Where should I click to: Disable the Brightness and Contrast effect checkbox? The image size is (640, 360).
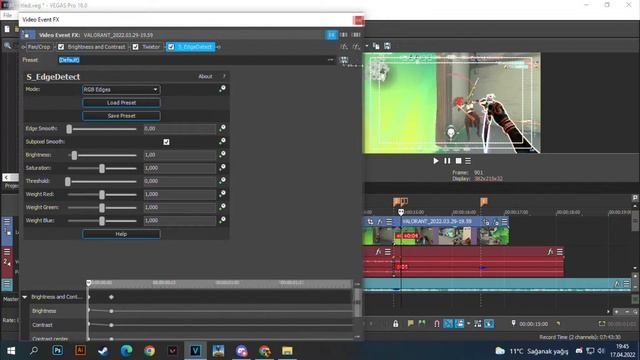[61, 47]
